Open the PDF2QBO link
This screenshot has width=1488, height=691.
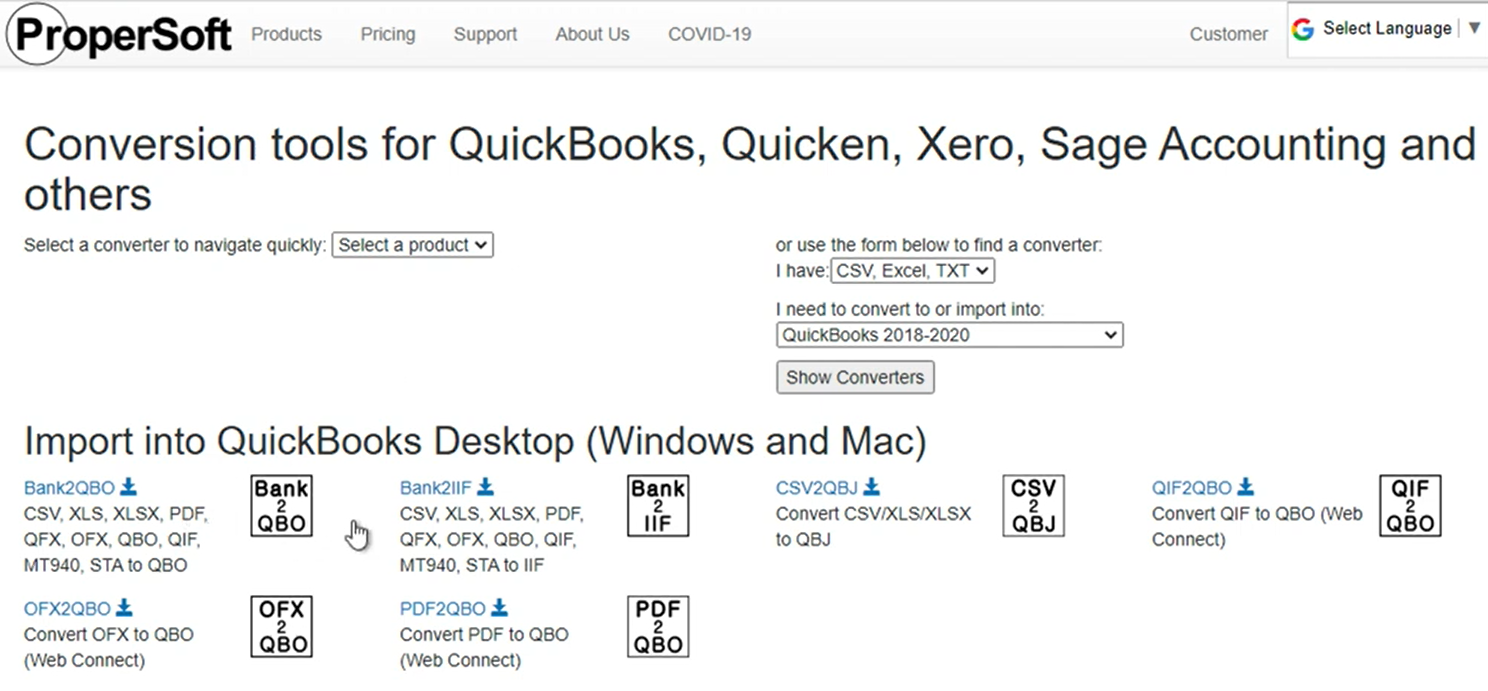click(443, 609)
